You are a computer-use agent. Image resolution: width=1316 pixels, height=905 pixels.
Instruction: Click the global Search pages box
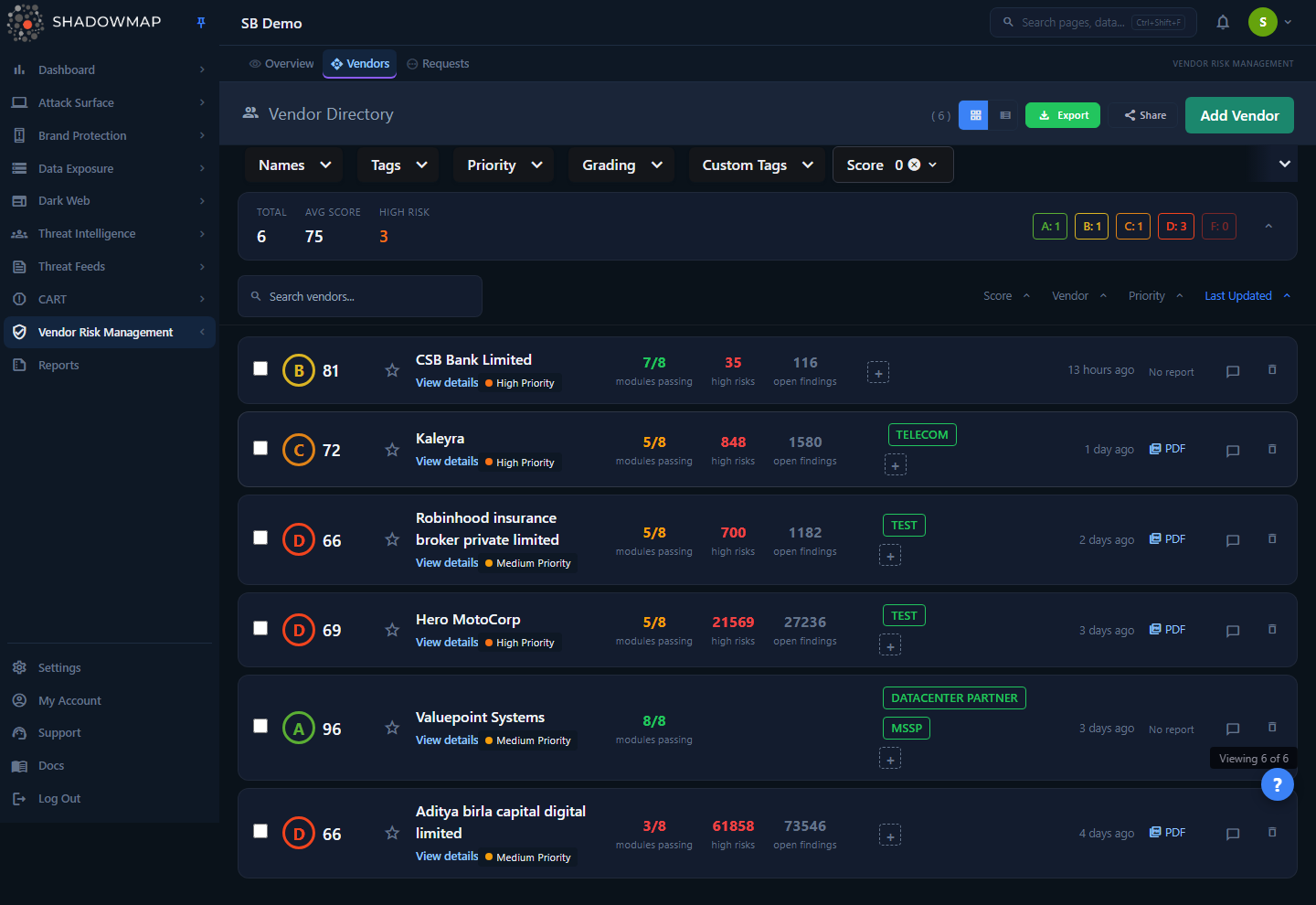(x=1093, y=22)
